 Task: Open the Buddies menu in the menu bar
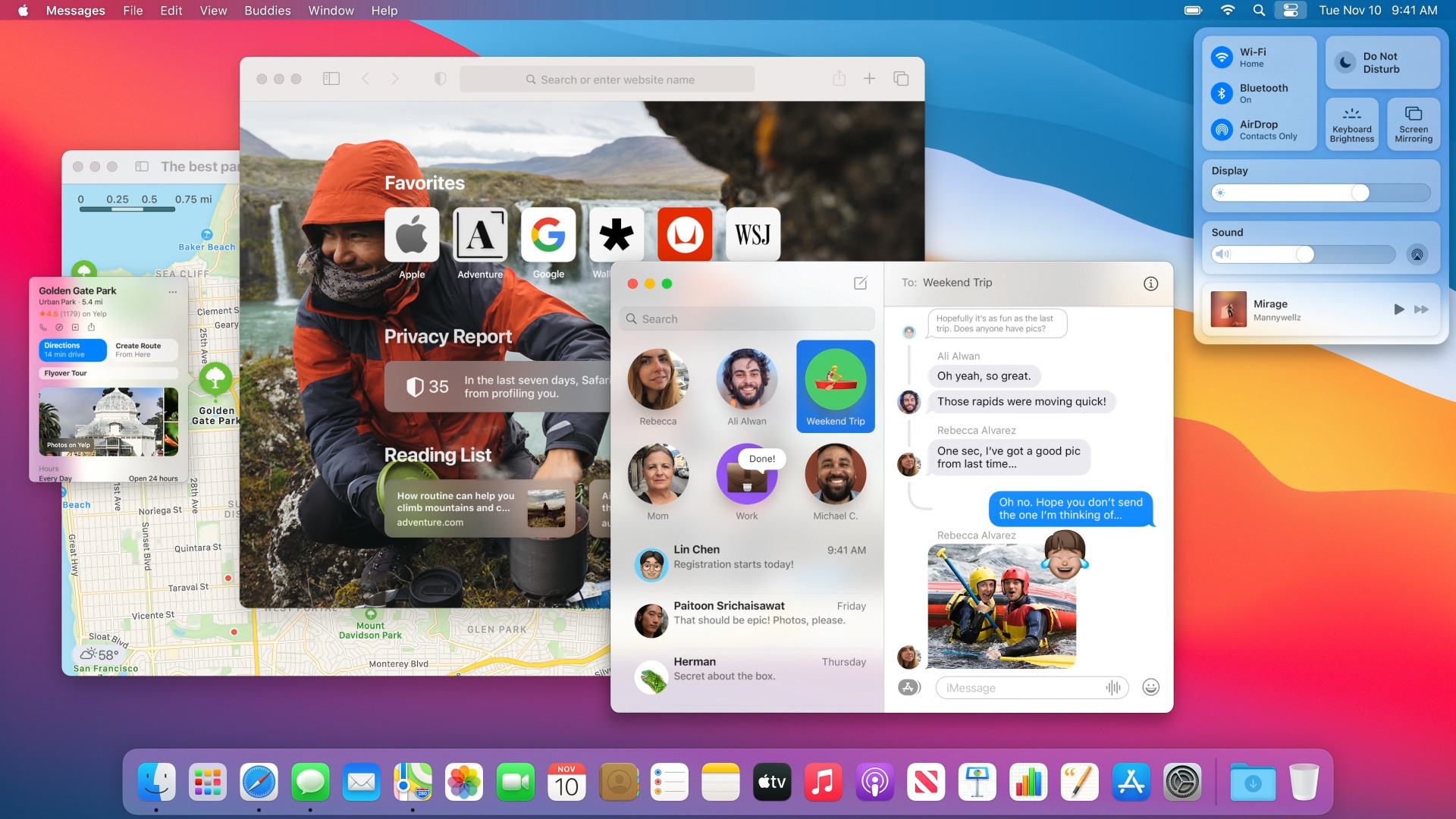(x=266, y=11)
